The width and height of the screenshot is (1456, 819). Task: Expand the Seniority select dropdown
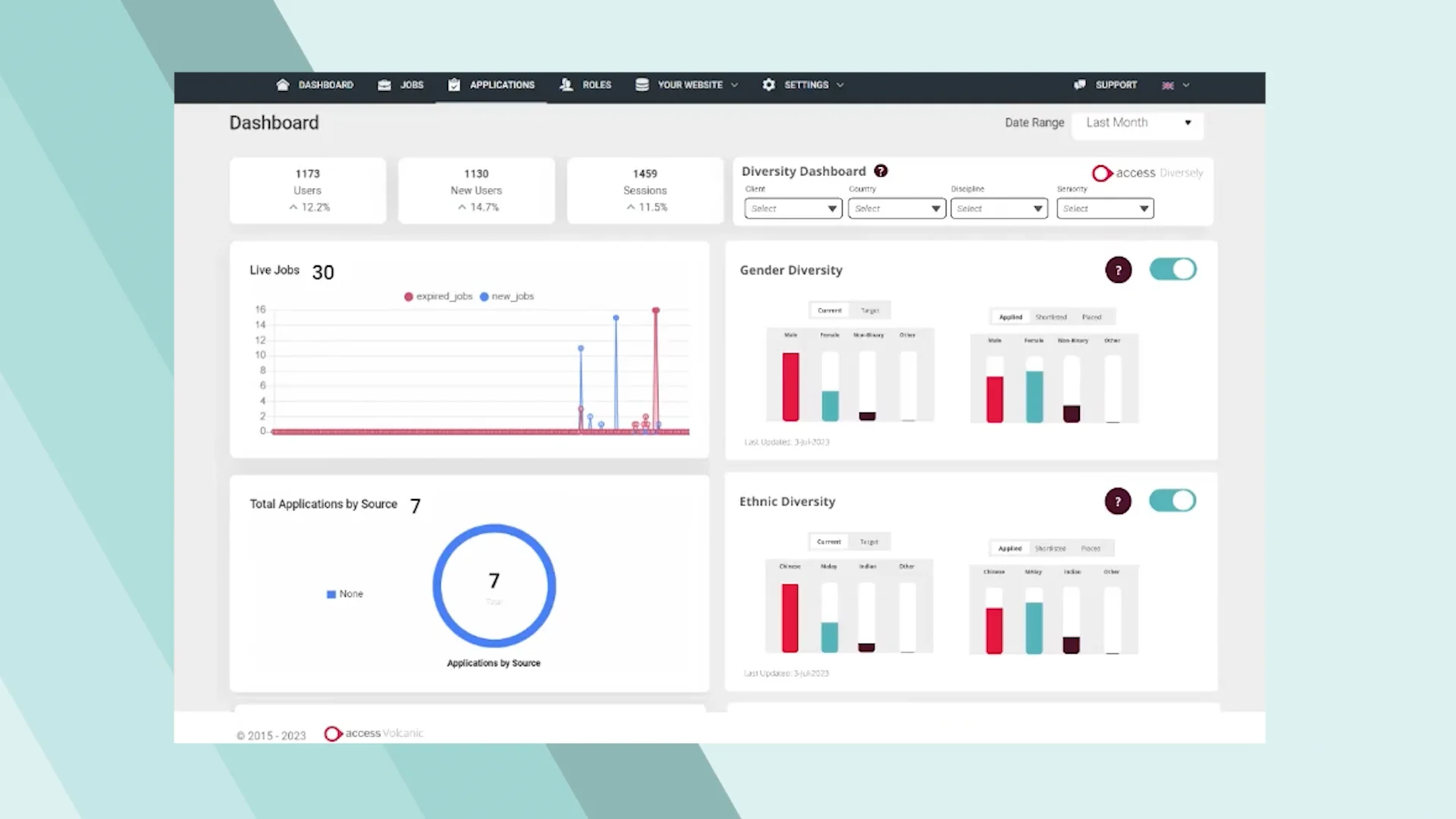1105,209
